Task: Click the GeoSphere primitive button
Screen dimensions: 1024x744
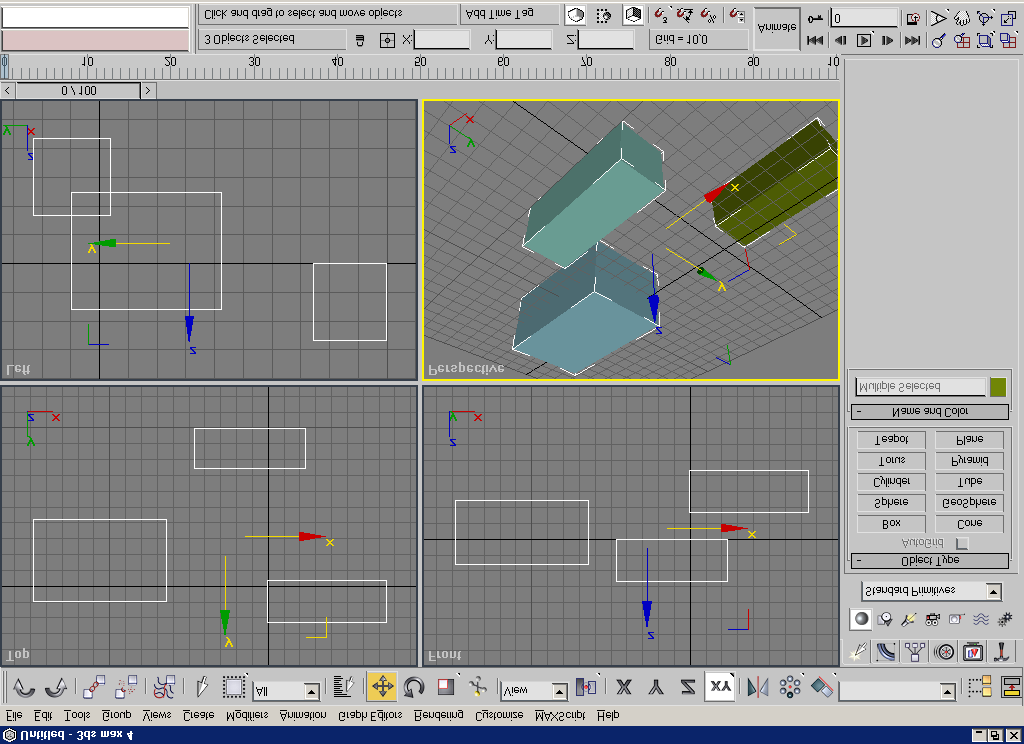Action: pos(970,502)
